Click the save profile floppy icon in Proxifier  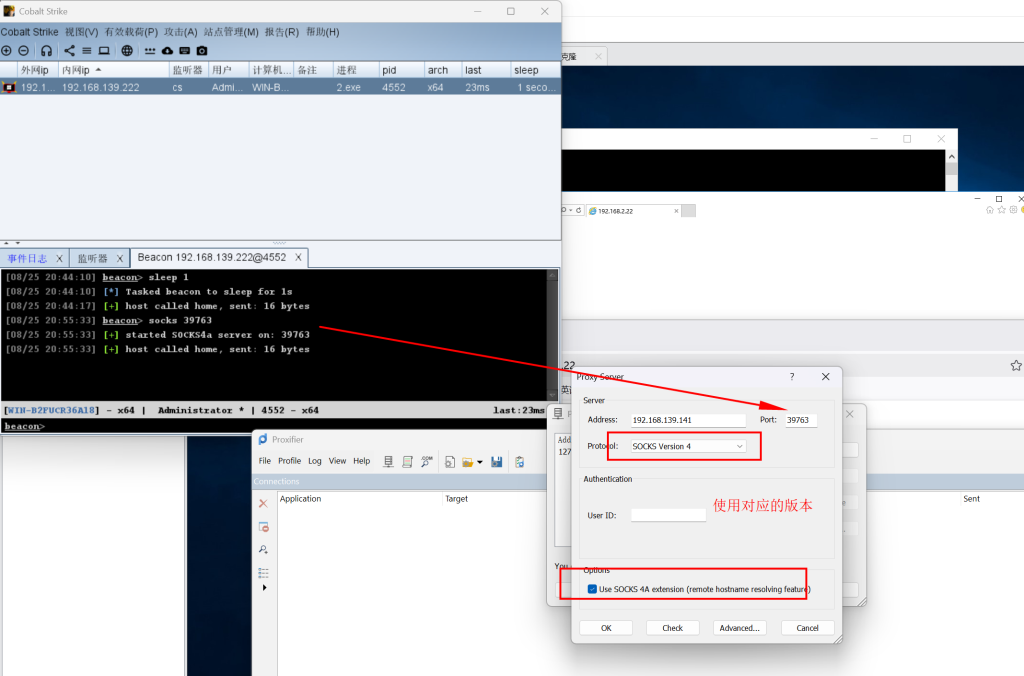click(497, 462)
